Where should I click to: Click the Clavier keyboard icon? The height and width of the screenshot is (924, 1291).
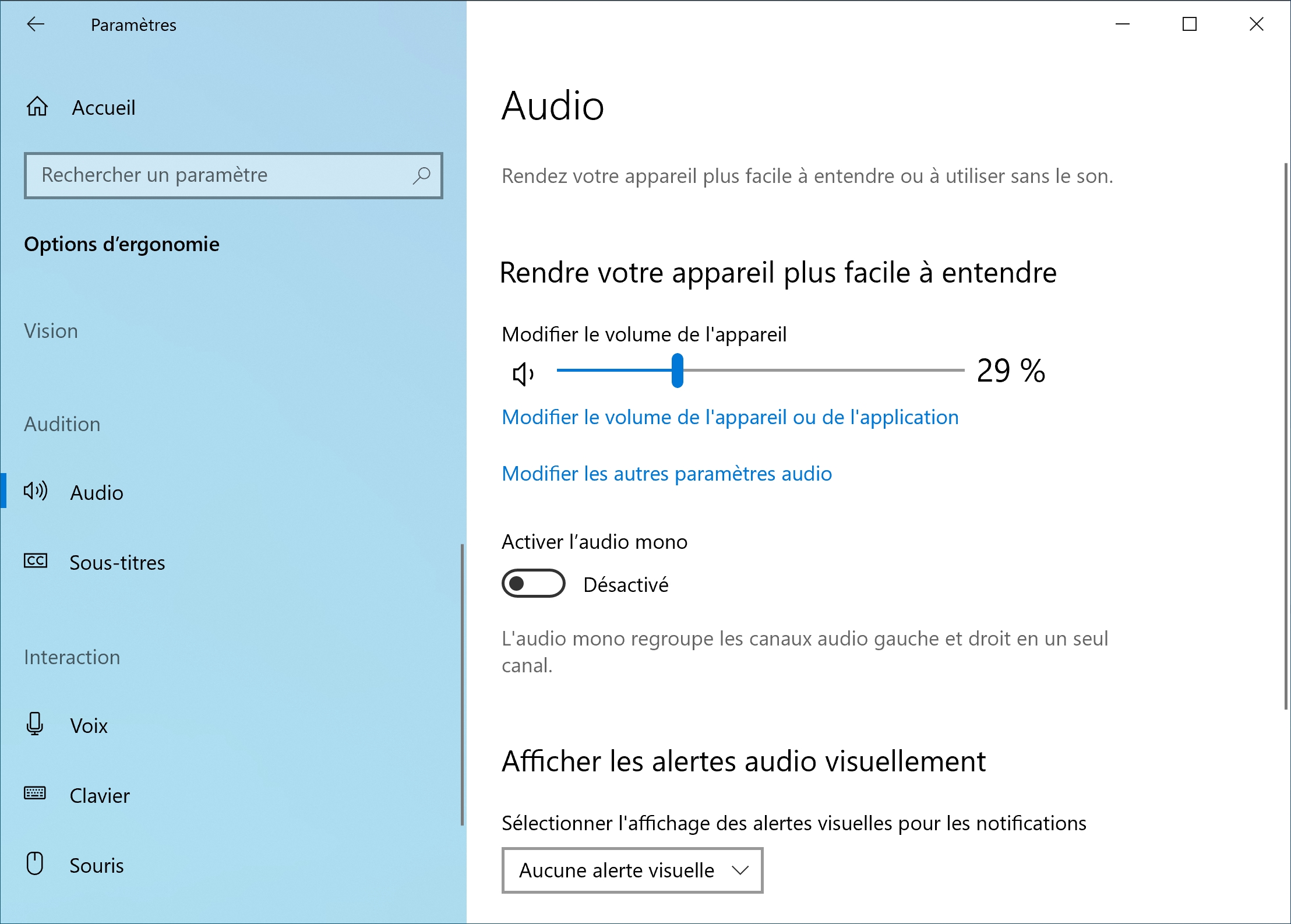(x=35, y=793)
